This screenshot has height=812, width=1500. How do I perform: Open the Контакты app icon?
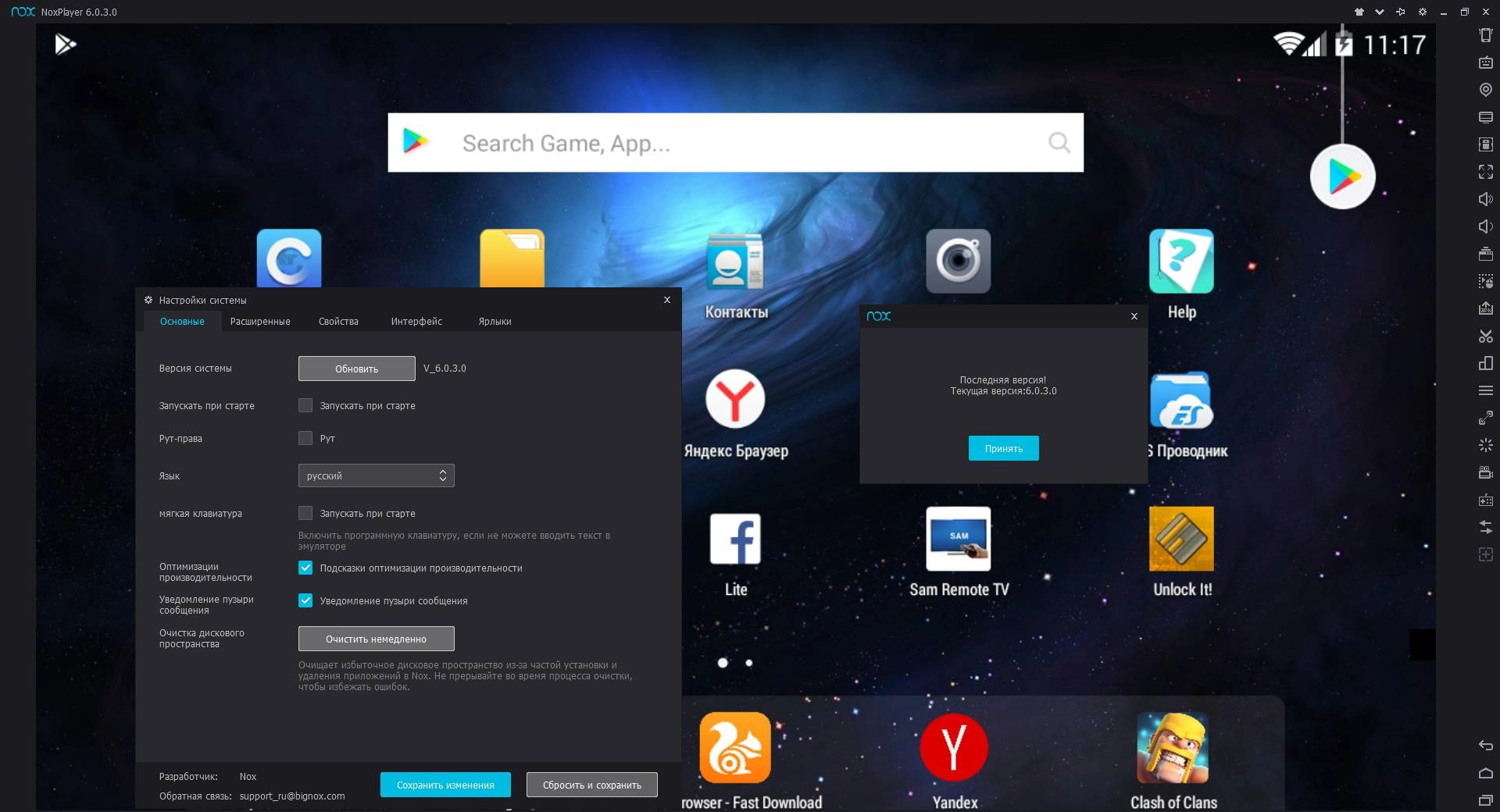[735, 261]
